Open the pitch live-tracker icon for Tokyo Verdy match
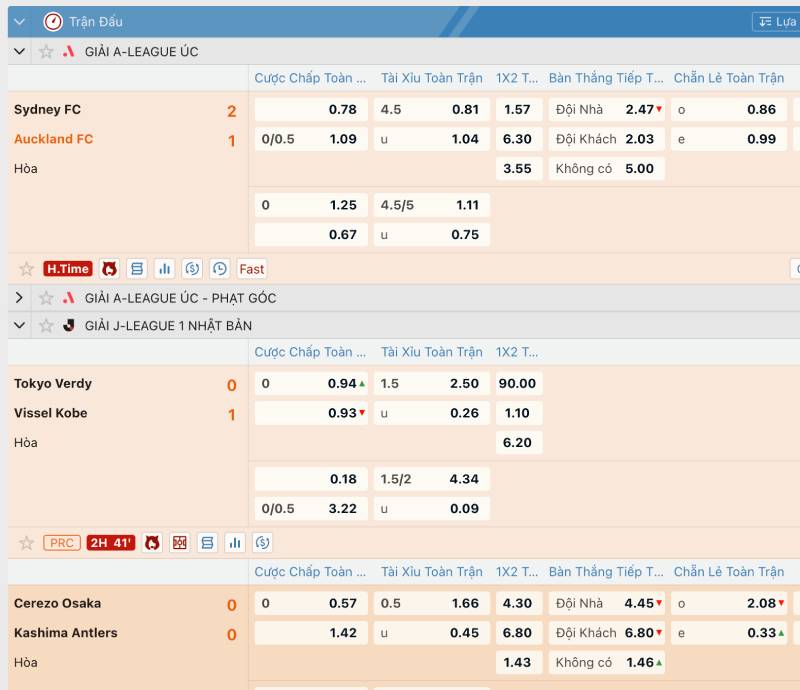Screen dimensions: 800x690 coord(180,543)
